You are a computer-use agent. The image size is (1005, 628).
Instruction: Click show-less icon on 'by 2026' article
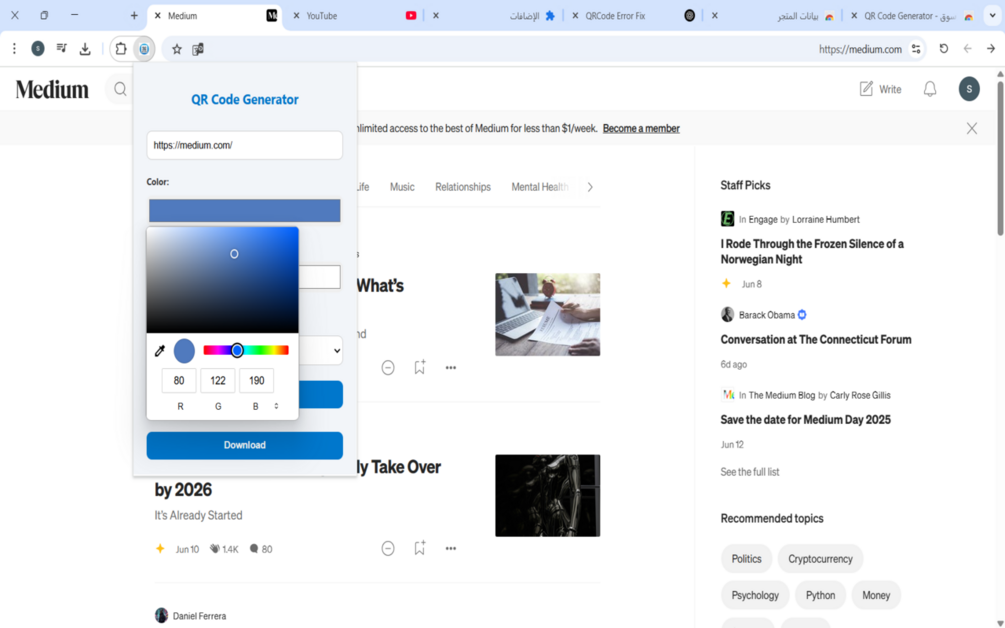tap(388, 549)
